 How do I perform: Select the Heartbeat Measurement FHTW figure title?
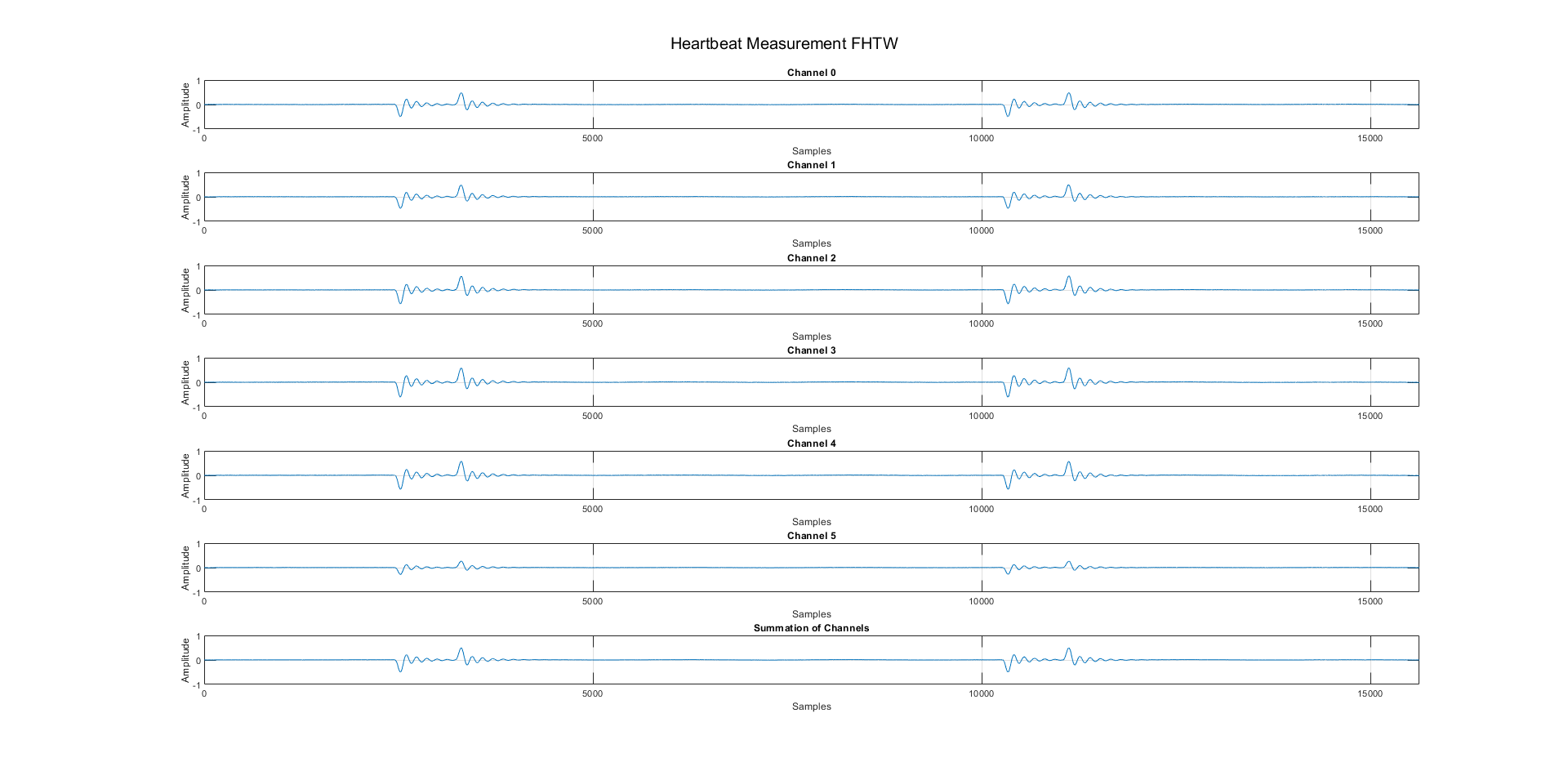pos(784,44)
